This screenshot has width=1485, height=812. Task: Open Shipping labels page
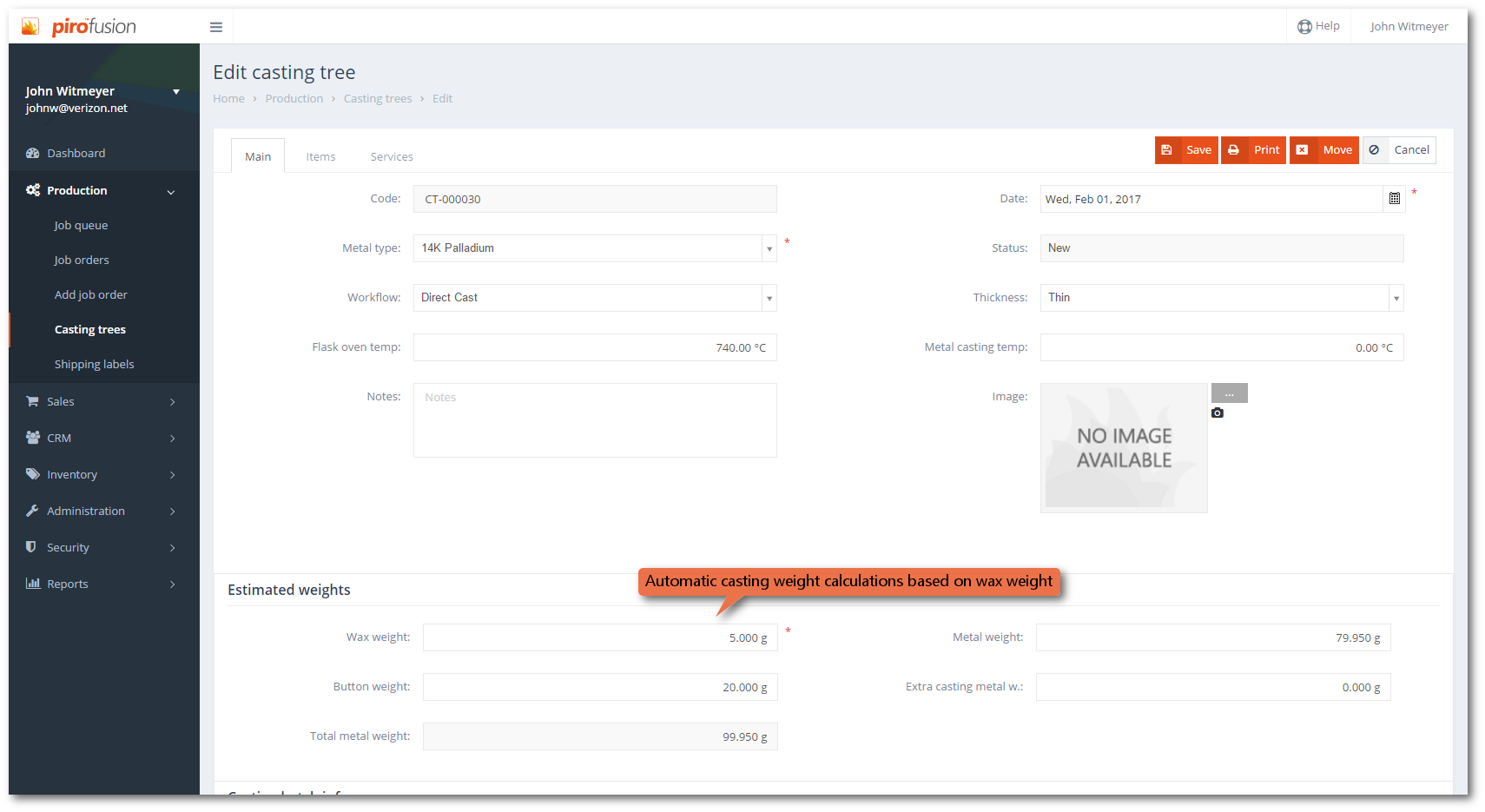pos(95,364)
